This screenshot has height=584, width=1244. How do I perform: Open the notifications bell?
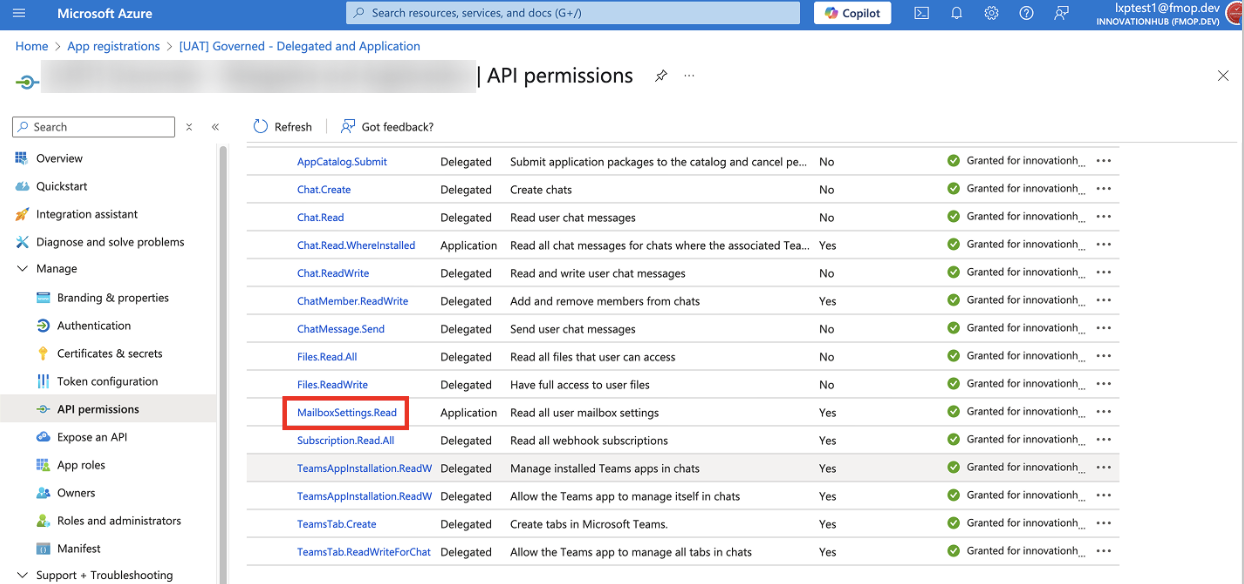tap(956, 13)
